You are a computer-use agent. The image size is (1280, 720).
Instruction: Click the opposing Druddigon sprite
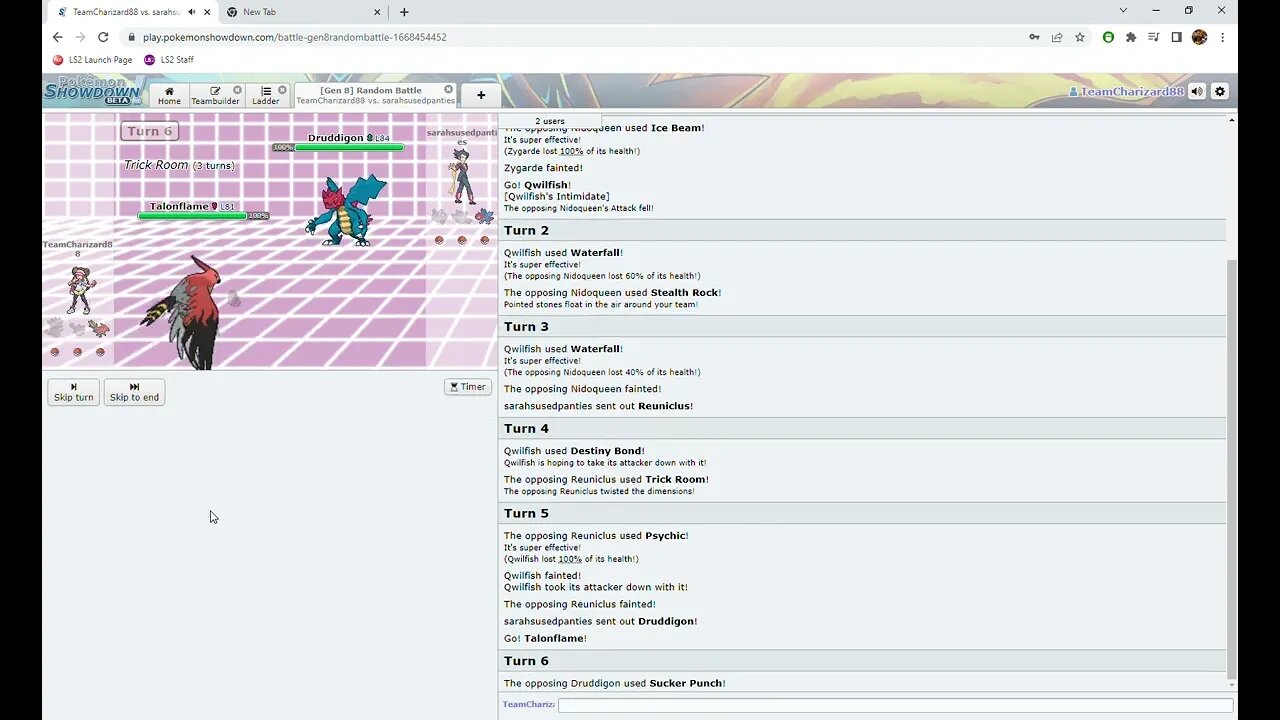pyautogui.click(x=346, y=210)
